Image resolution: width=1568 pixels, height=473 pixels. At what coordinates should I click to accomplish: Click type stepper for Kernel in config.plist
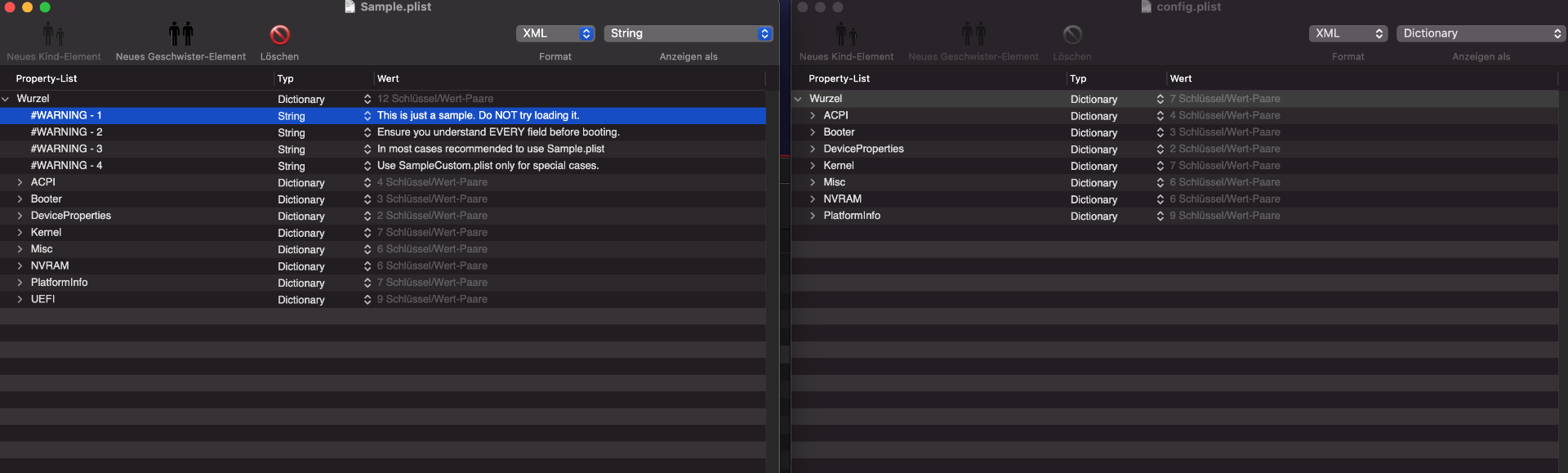pyautogui.click(x=1160, y=166)
